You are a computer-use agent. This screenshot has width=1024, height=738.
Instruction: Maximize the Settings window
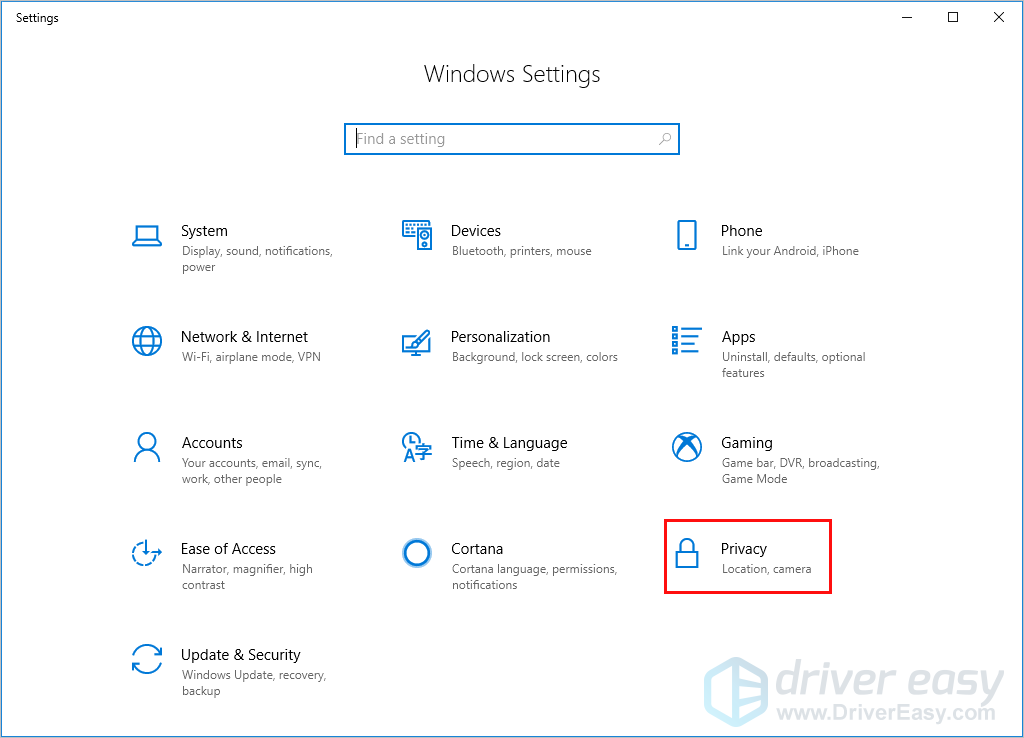click(x=953, y=17)
